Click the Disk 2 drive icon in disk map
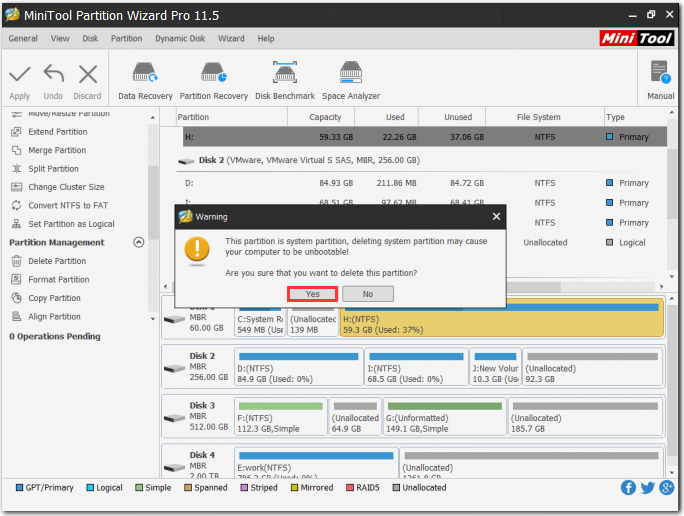 point(175,369)
